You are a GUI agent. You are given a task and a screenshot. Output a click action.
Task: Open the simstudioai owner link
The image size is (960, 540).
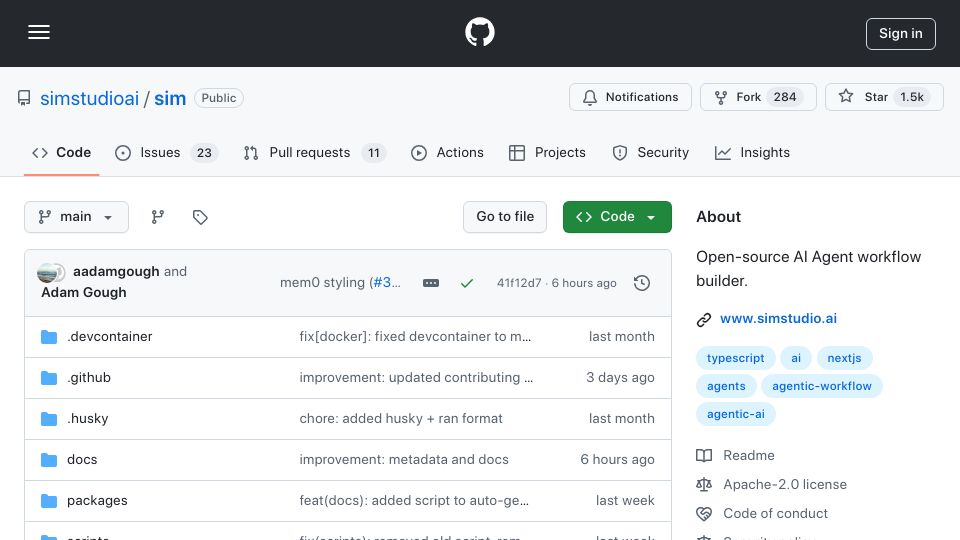89,98
